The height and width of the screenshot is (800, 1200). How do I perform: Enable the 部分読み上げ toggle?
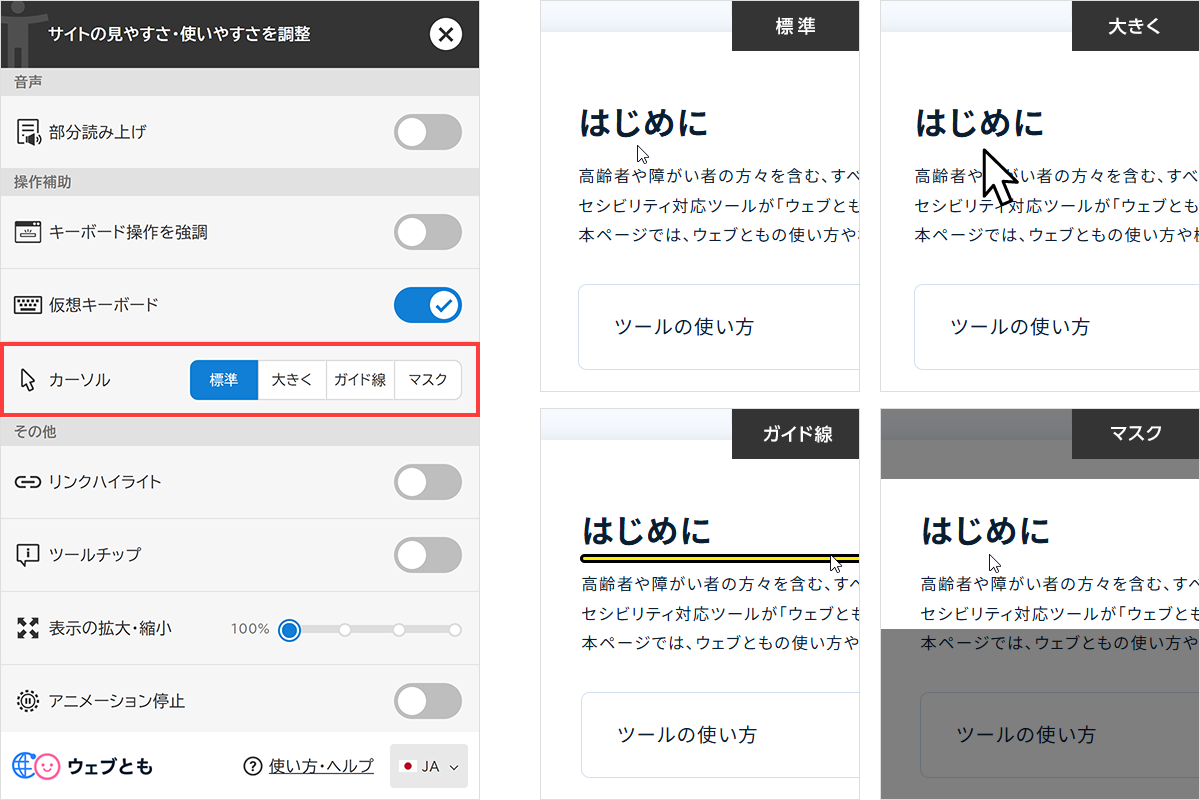click(x=428, y=131)
